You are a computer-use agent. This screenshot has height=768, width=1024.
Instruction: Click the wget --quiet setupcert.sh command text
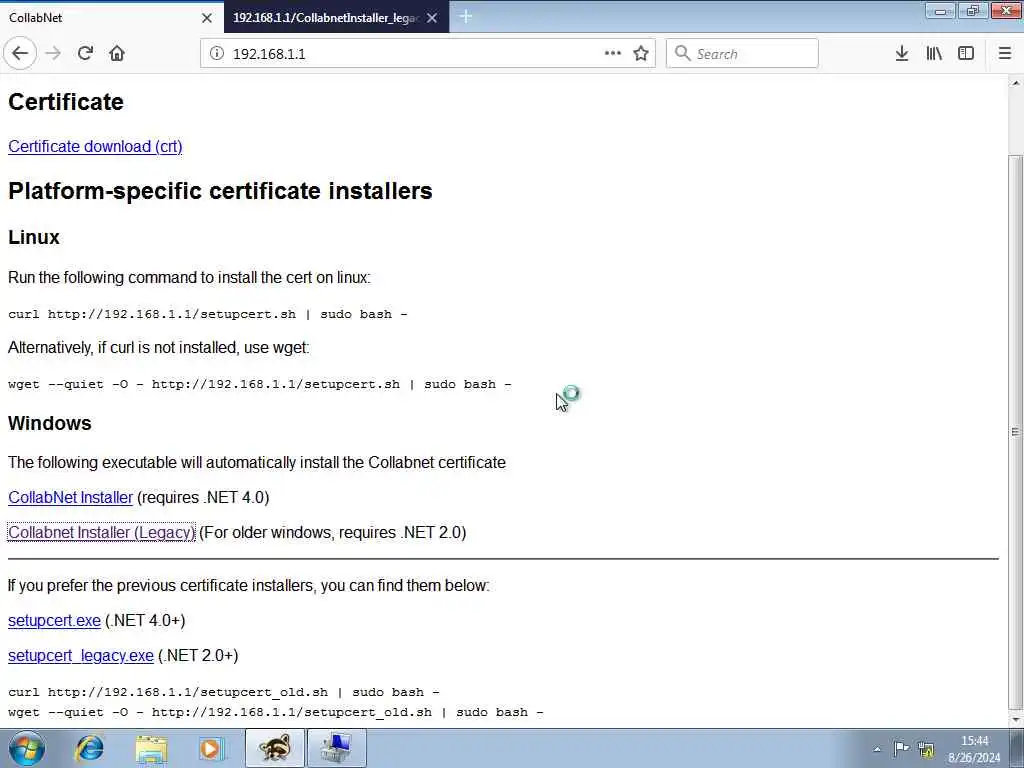260,384
